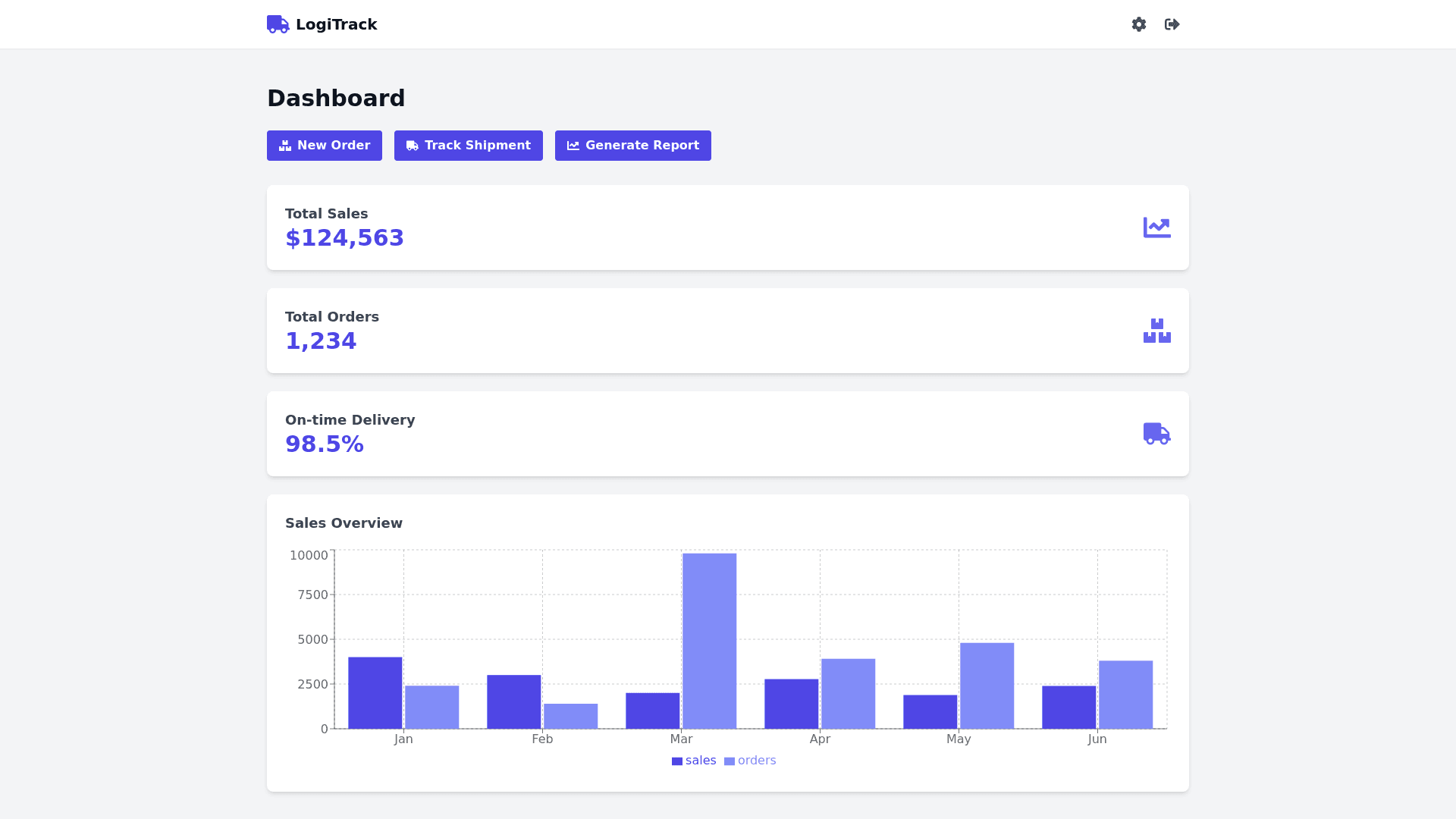
Task: Click the 98.5% On-time Delivery value
Action: (325, 444)
